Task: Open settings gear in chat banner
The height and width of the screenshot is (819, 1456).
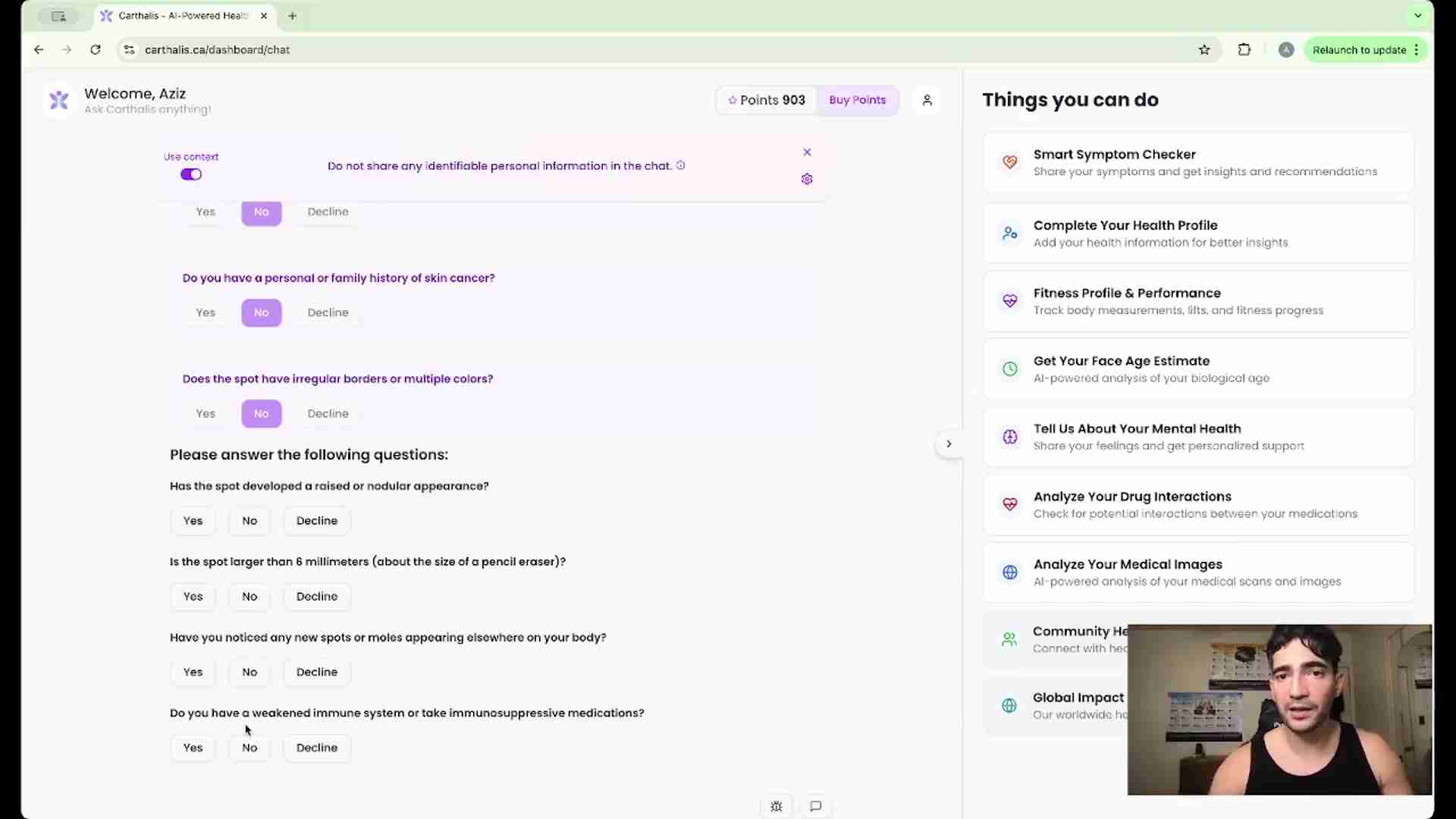Action: (x=807, y=179)
